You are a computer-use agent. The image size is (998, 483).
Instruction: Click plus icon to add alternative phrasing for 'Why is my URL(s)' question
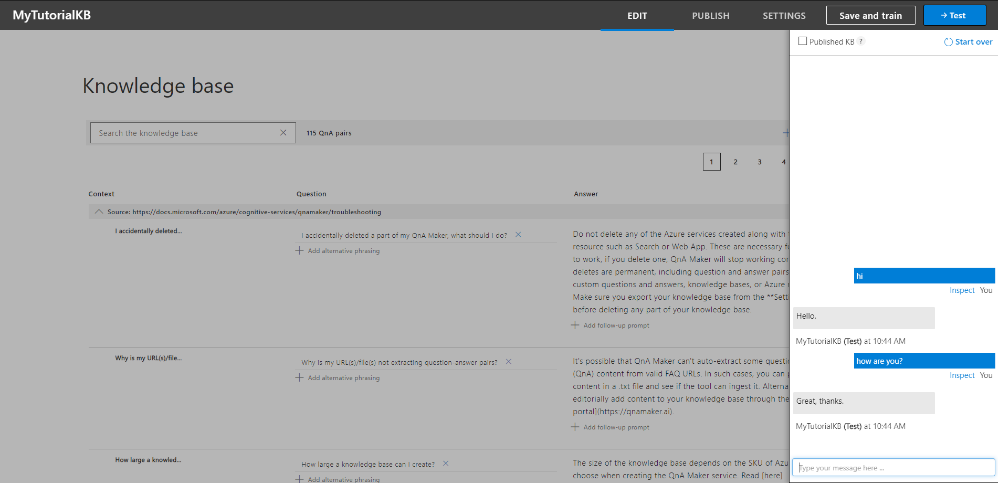point(299,377)
